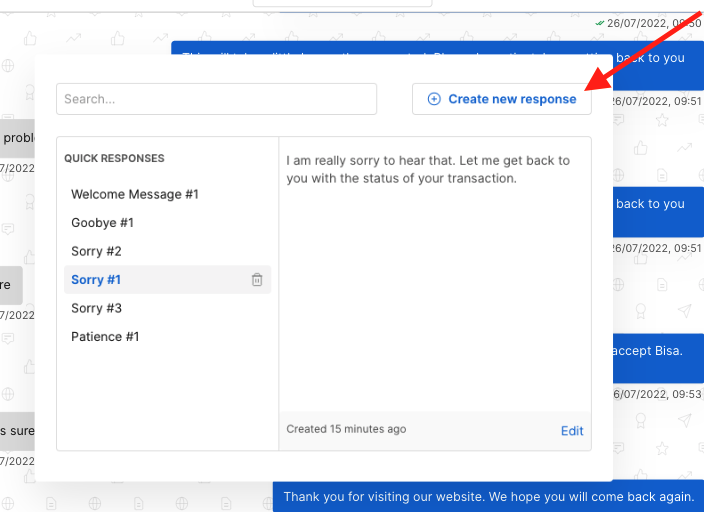Click the Create new response button text
This screenshot has width=704, height=512.
pyautogui.click(x=512, y=99)
